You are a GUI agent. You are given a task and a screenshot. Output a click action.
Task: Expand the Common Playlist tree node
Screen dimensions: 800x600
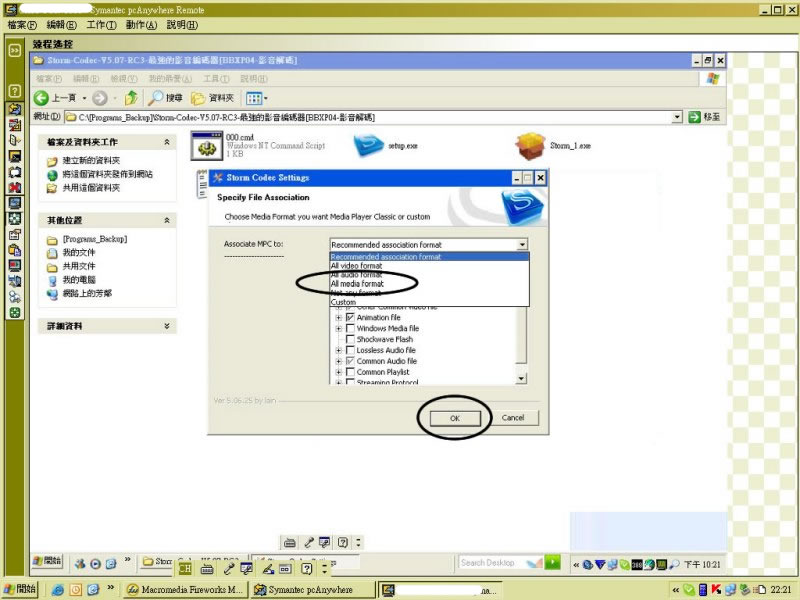pos(338,372)
